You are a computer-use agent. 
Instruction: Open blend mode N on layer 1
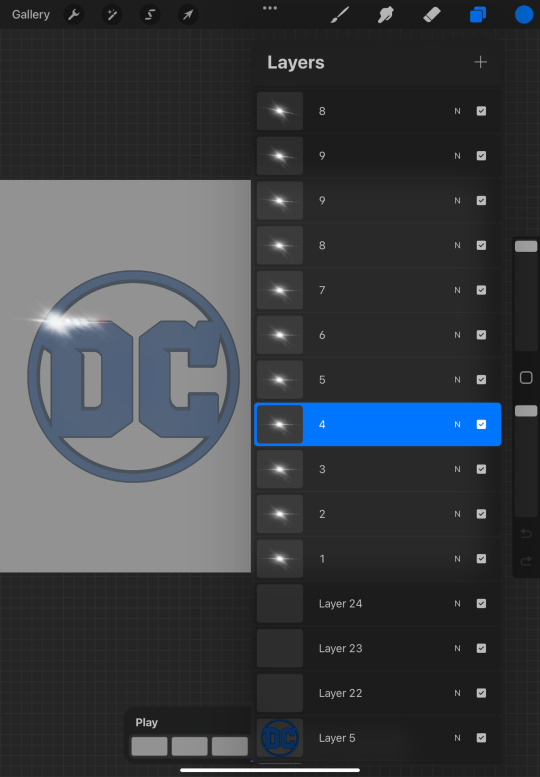tap(457, 558)
